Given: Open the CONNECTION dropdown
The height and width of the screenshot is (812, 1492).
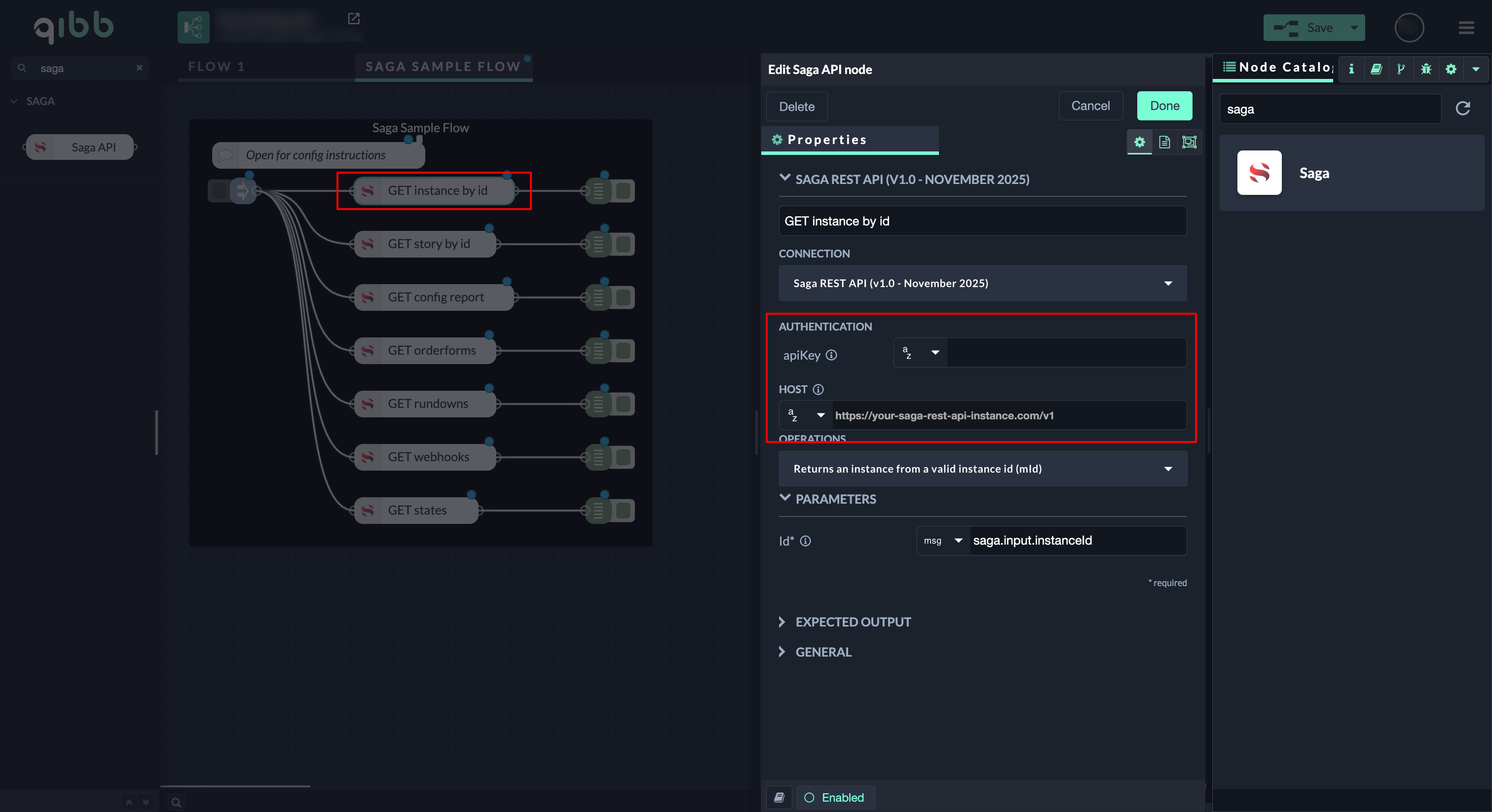Looking at the screenshot, I should point(982,283).
